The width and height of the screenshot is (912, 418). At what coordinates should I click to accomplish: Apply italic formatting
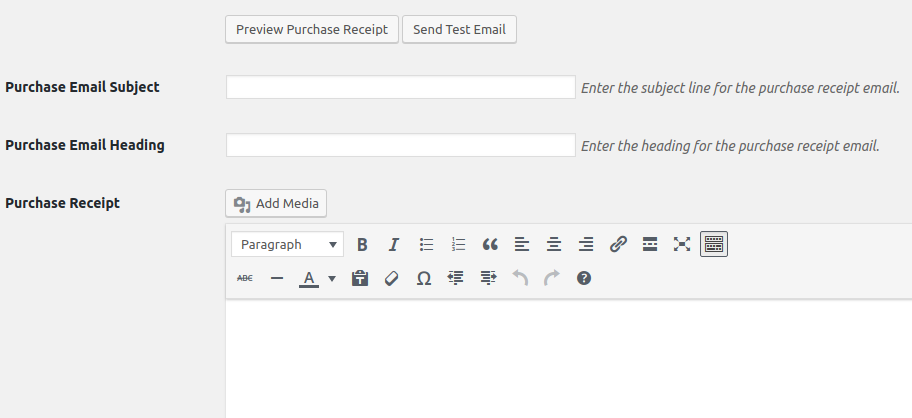pos(394,244)
